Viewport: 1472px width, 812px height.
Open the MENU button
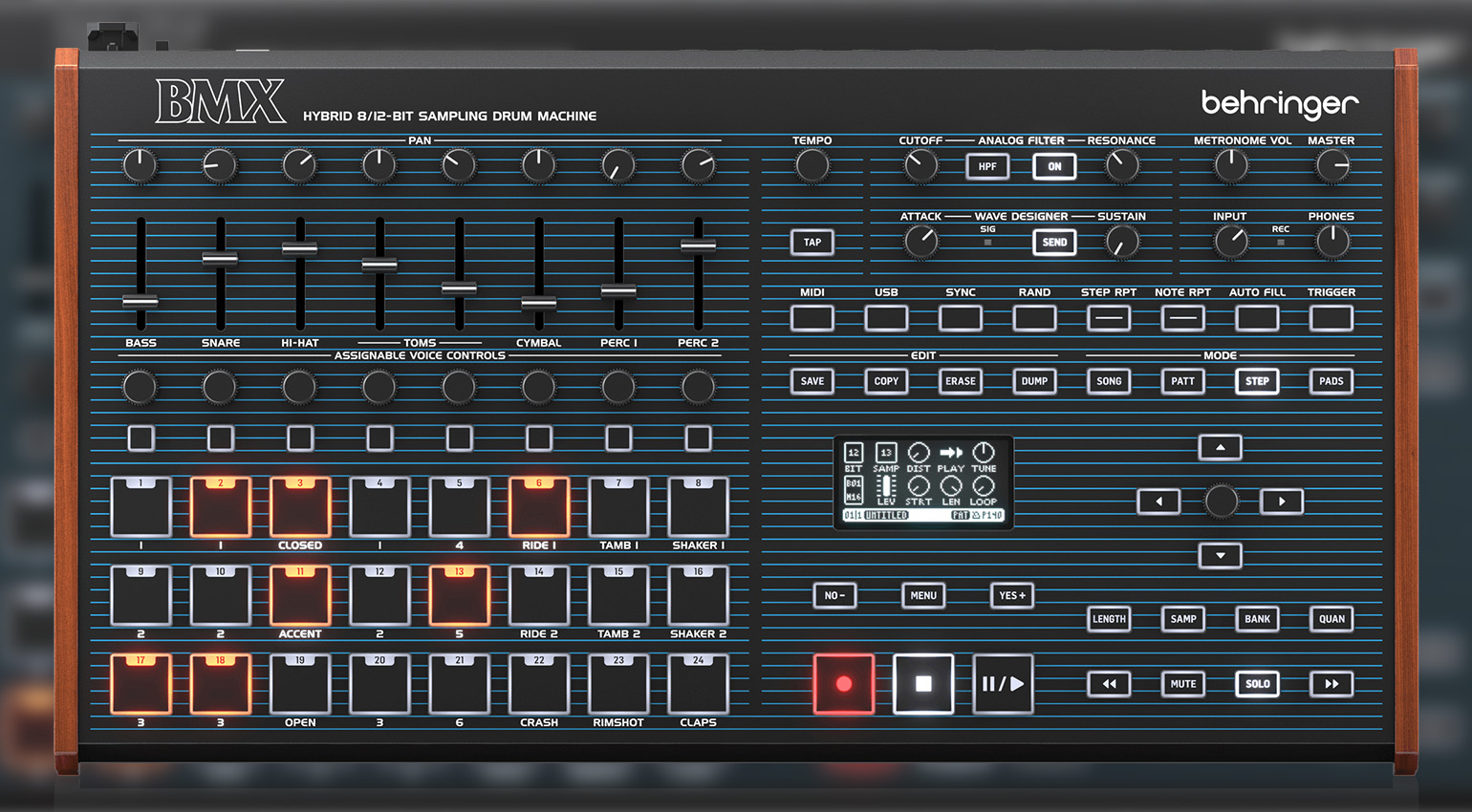pyautogui.click(x=923, y=596)
